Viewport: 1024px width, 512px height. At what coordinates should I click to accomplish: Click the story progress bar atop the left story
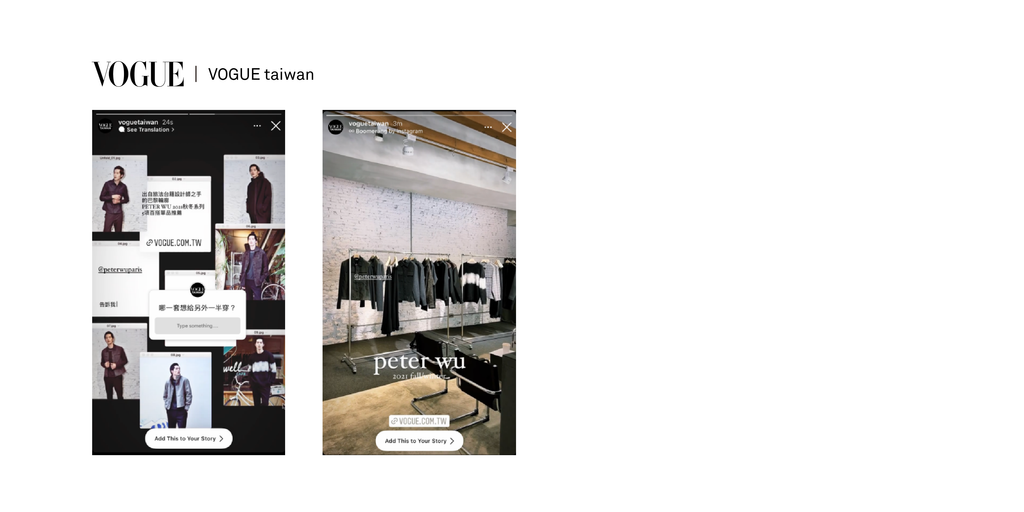[188, 114]
